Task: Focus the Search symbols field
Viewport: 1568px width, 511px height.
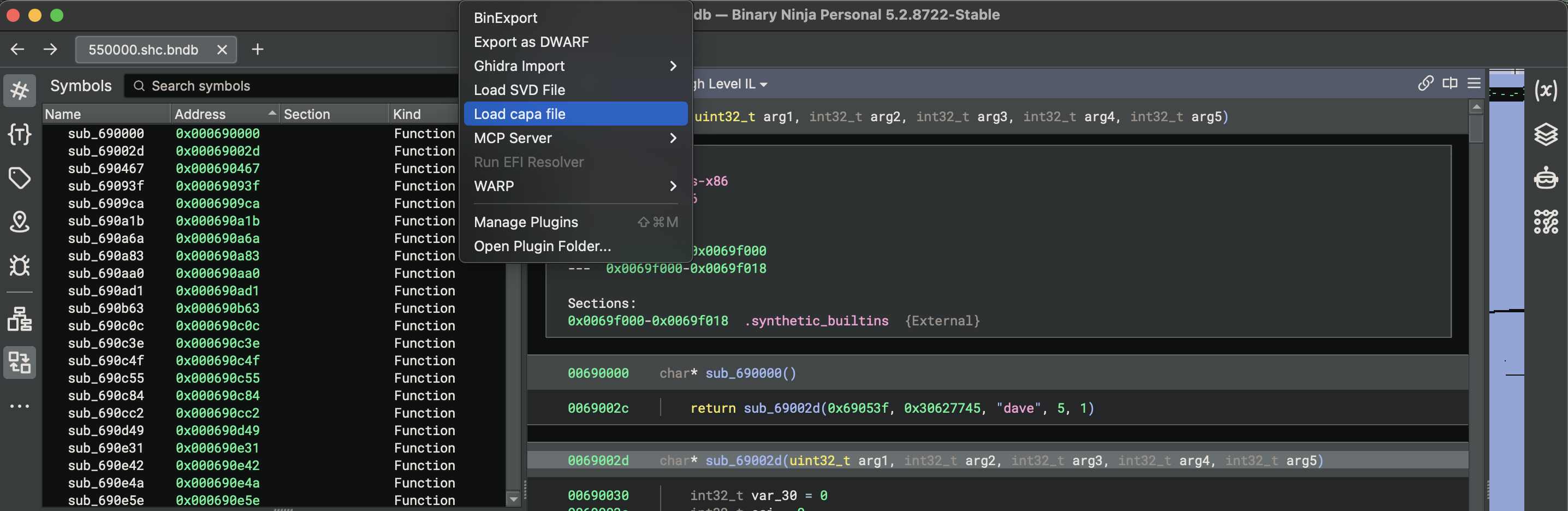Action: click(292, 86)
